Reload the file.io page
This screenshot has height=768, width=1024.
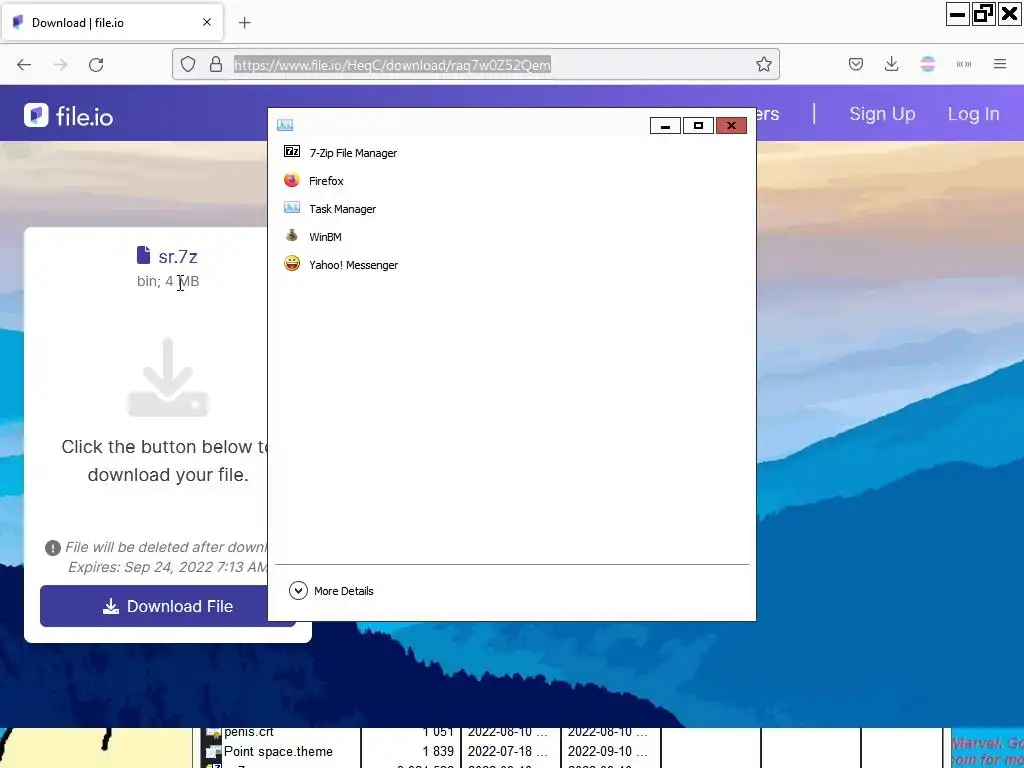click(x=96, y=65)
